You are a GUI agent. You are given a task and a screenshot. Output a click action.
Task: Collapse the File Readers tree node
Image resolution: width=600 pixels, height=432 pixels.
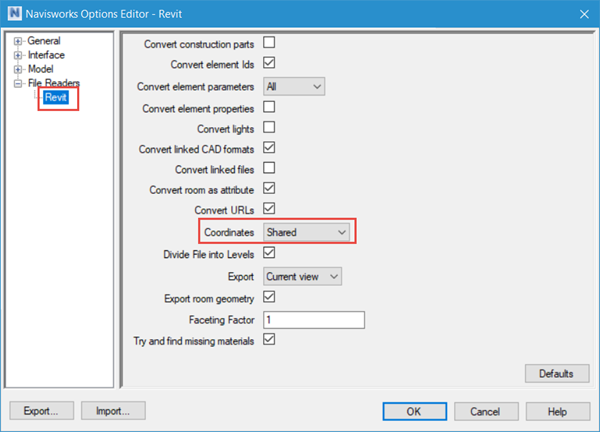[x=18, y=83]
